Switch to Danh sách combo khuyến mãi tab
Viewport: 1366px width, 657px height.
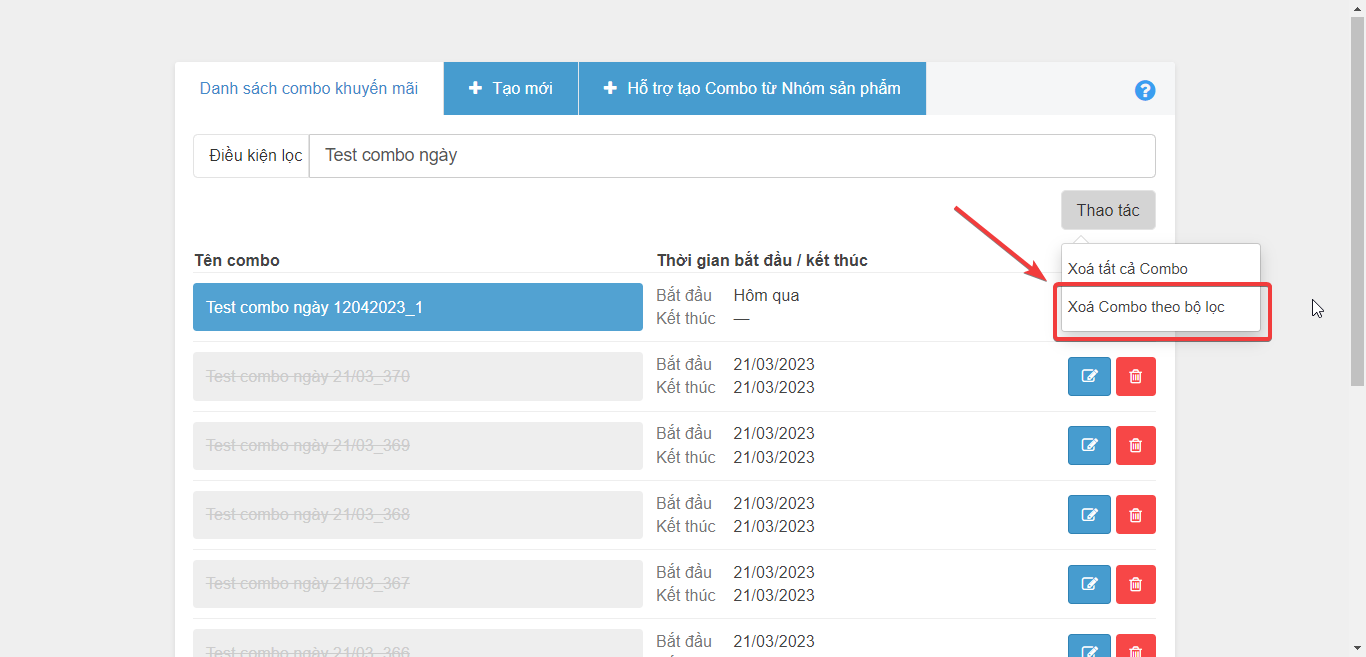point(309,89)
